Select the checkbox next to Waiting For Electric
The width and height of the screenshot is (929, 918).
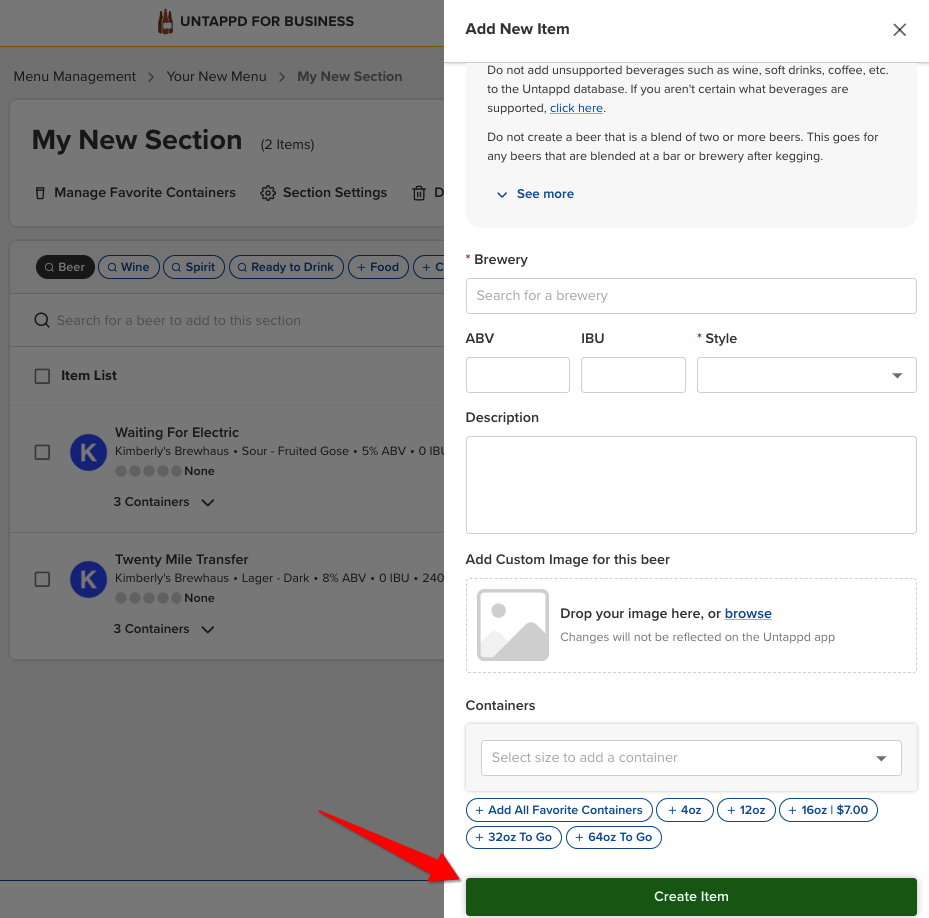pos(42,452)
